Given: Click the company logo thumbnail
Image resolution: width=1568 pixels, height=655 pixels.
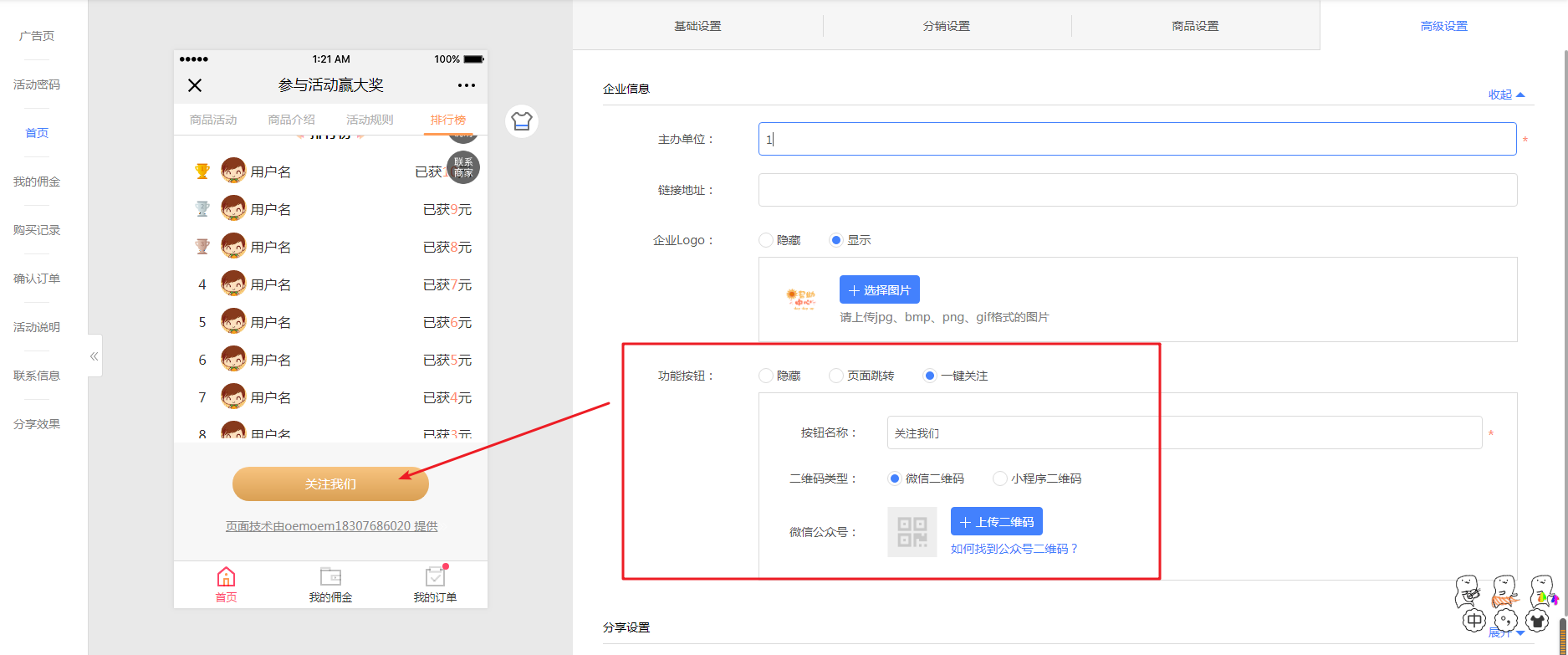Looking at the screenshot, I should pyautogui.click(x=801, y=298).
